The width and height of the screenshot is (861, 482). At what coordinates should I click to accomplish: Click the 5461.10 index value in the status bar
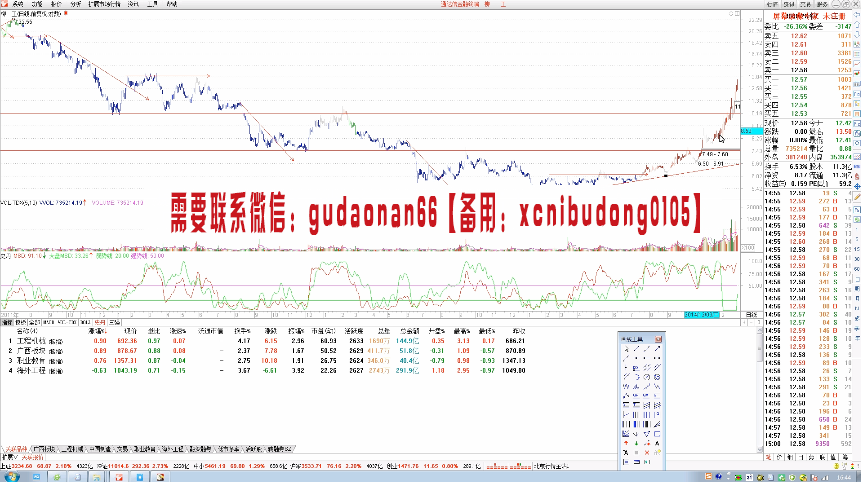215,466
